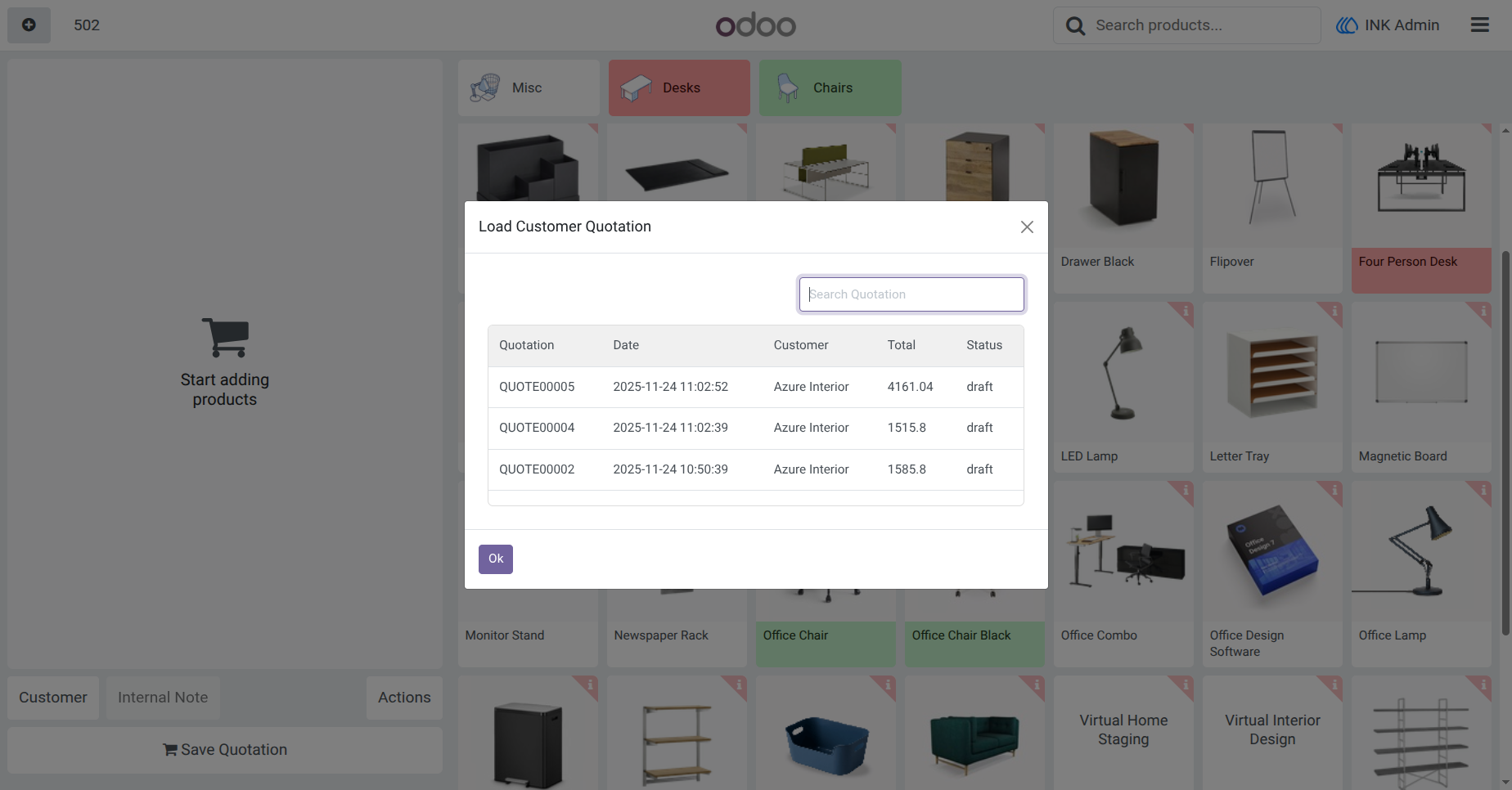1512x790 pixels.
Task: Show info for LED Lamp product
Action: coord(1186,311)
